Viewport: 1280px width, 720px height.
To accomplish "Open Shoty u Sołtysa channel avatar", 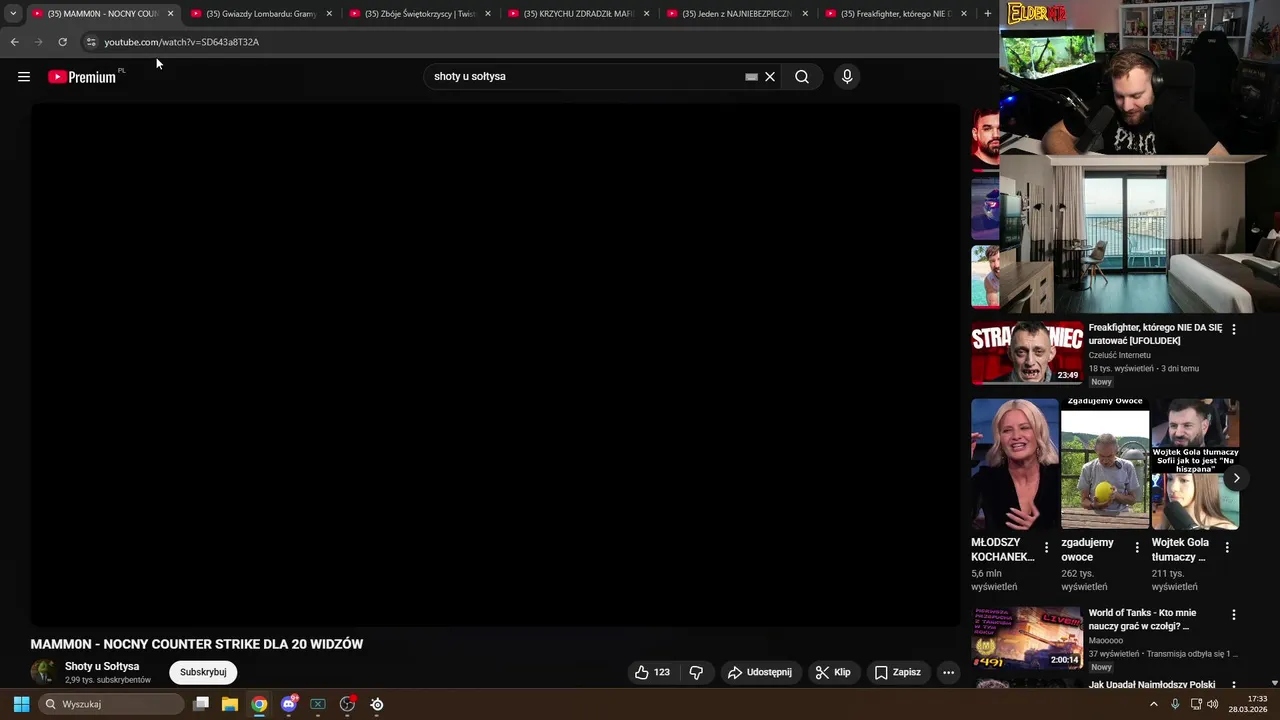I will click(x=43, y=672).
